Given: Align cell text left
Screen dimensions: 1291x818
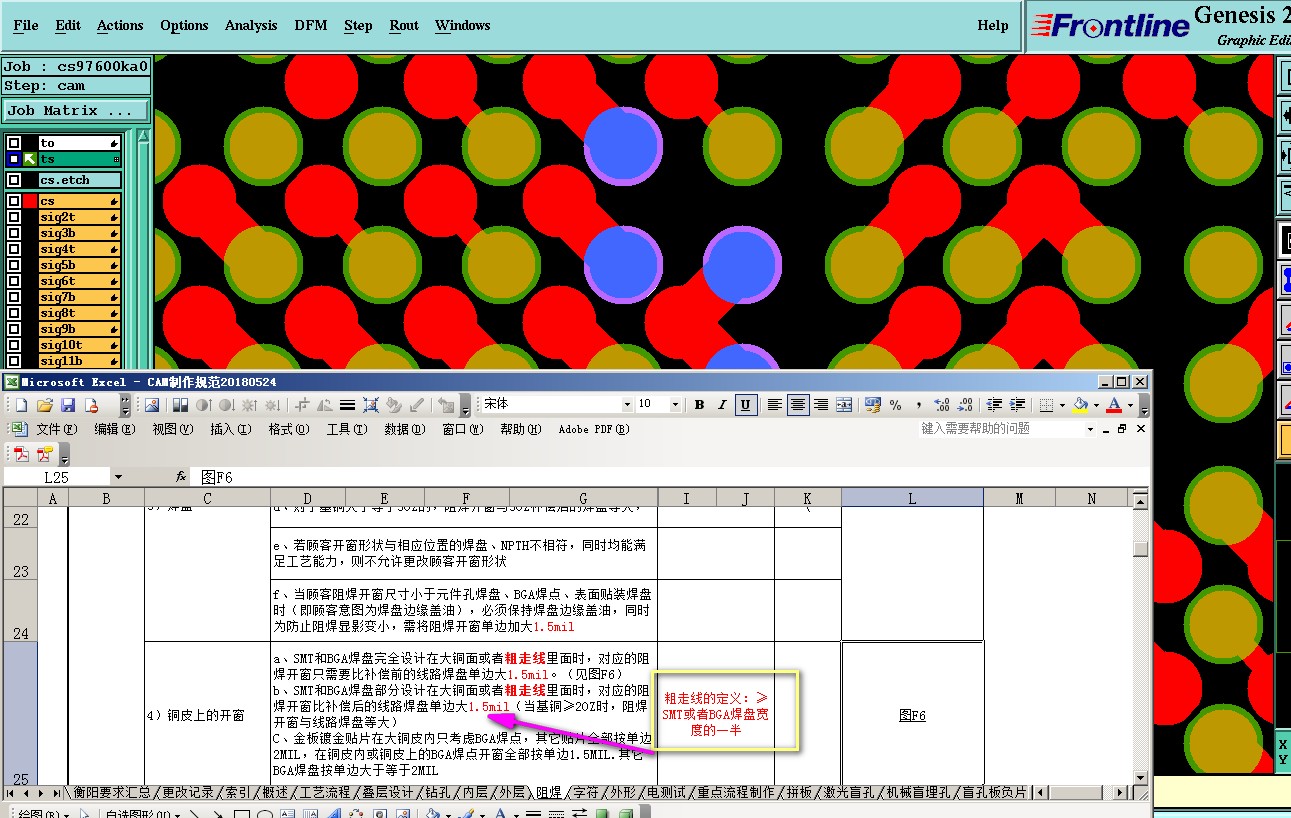Looking at the screenshot, I should coord(774,405).
